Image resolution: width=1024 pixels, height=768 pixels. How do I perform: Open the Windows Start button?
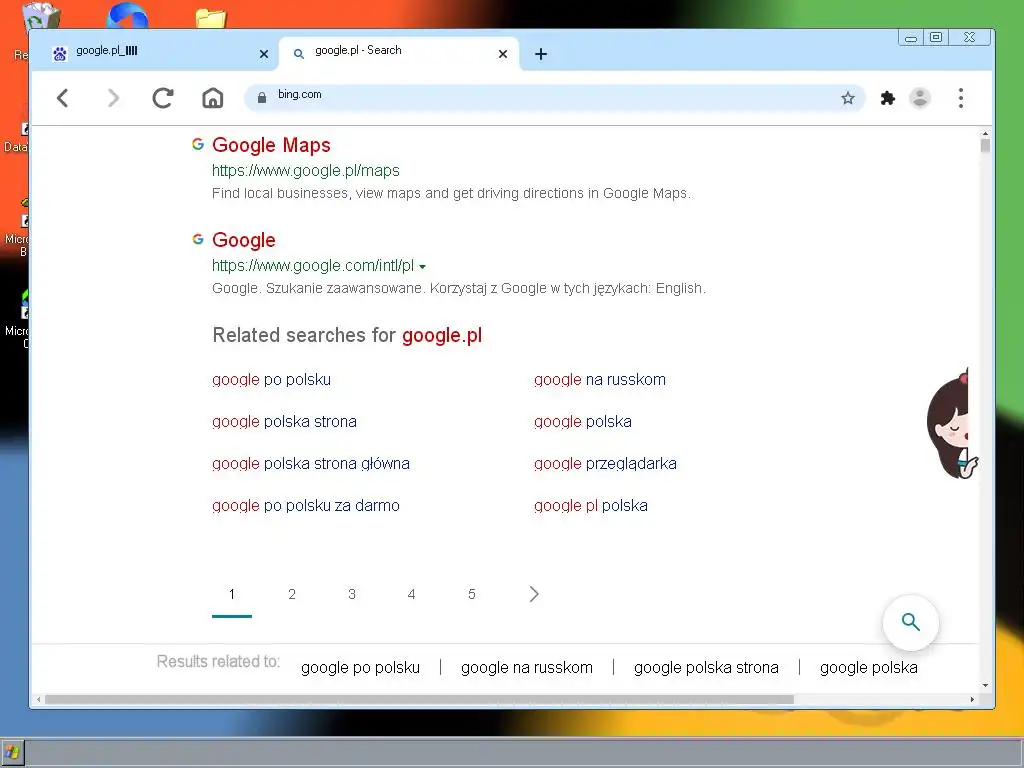pyautogui.click(x=12, y=753)
